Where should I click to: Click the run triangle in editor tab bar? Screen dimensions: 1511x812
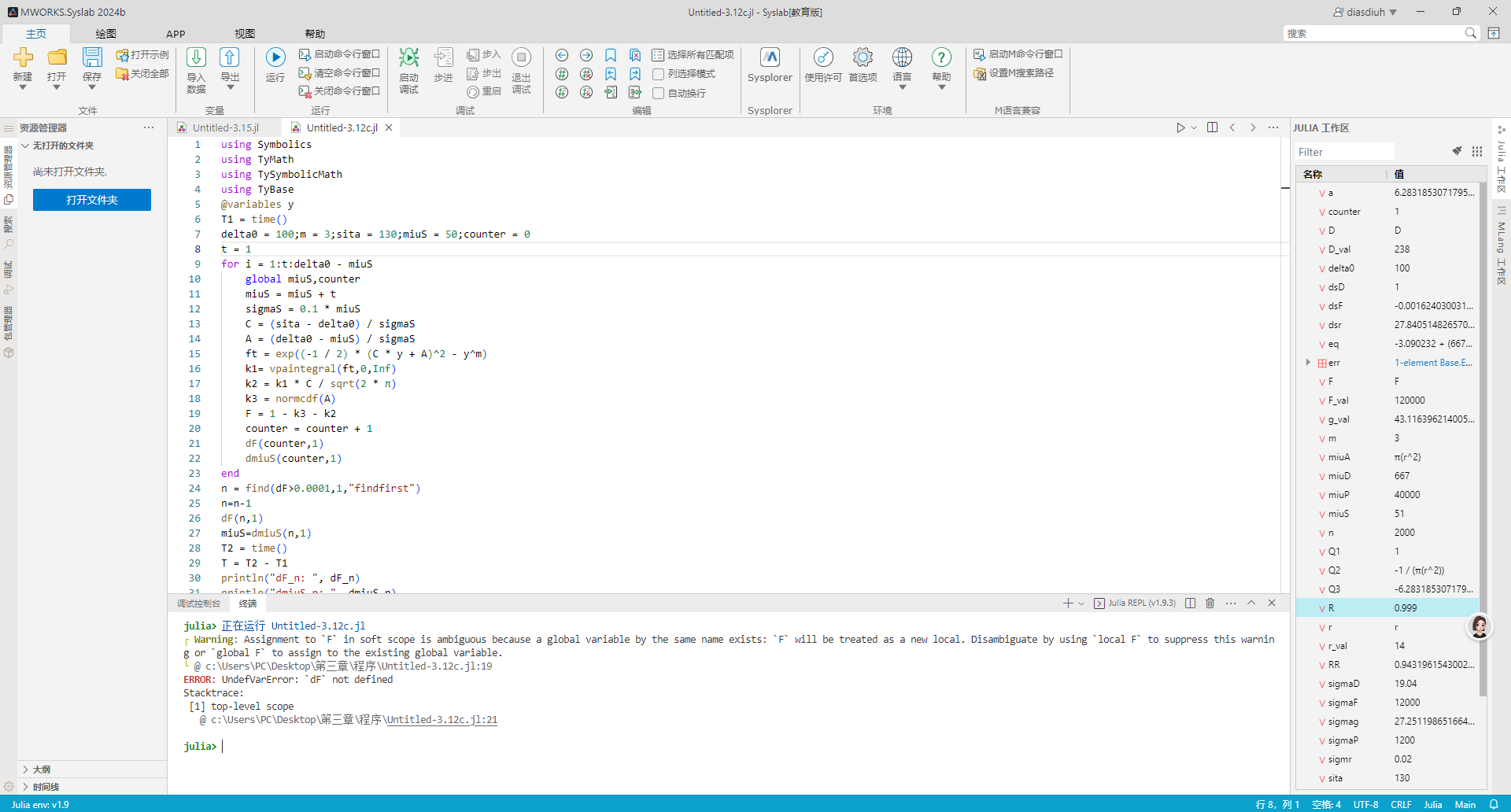tap(1180, 127)
